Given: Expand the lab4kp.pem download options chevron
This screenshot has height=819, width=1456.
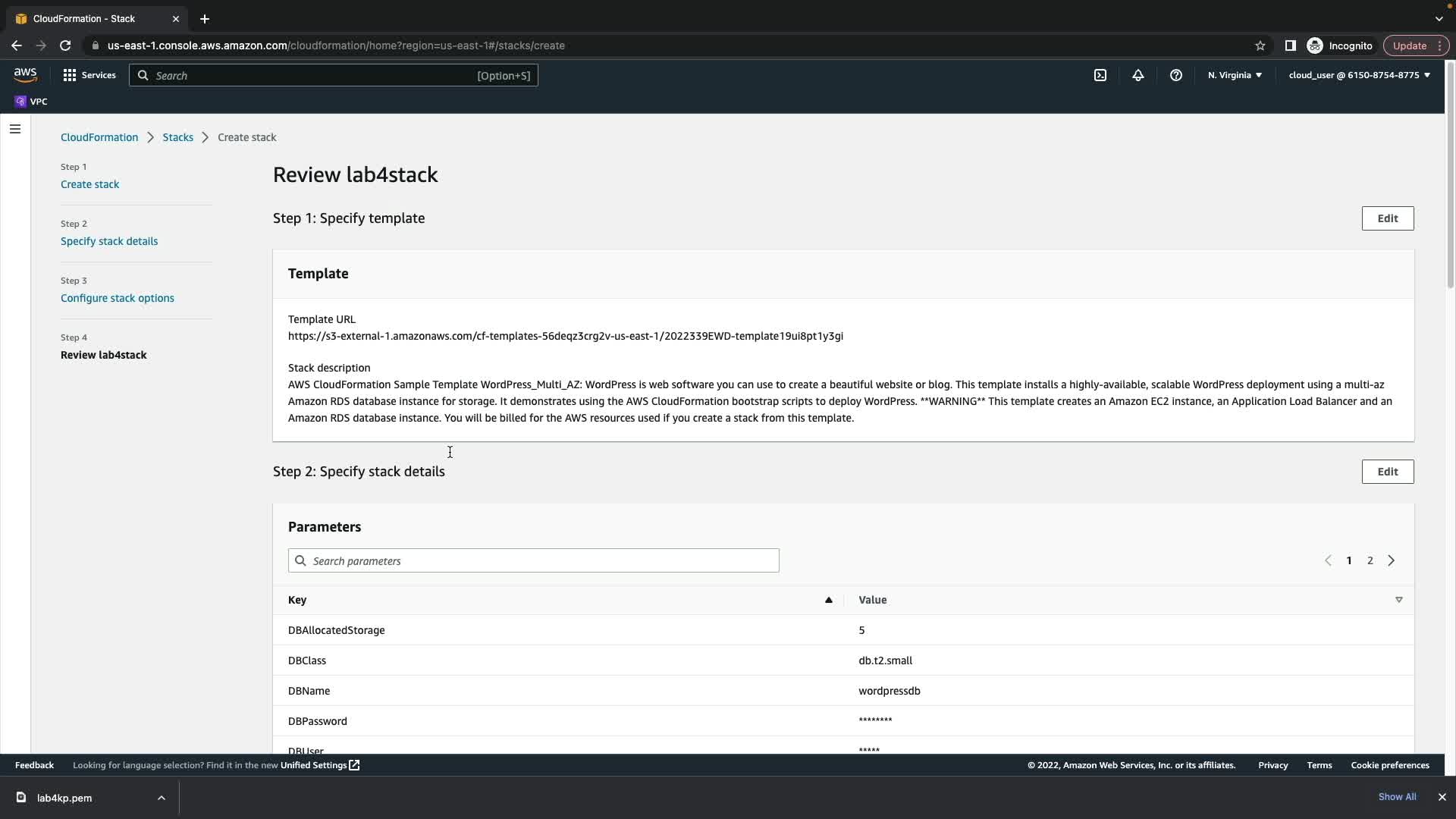Looking at the screenshot, I should tap(162, 798).
